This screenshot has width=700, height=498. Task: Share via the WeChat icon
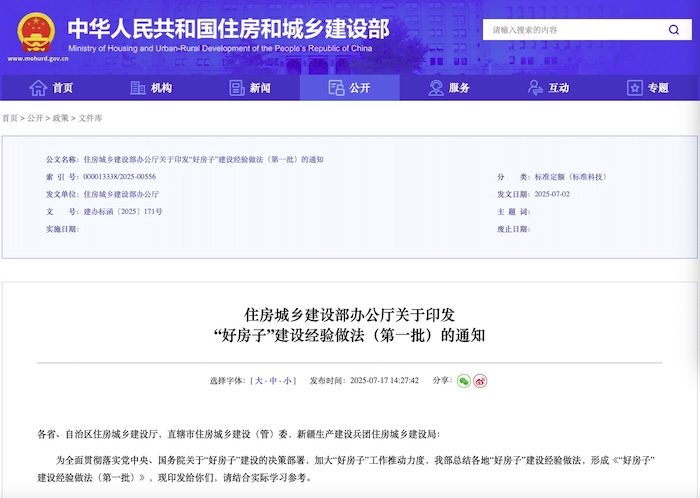point(464,381)
